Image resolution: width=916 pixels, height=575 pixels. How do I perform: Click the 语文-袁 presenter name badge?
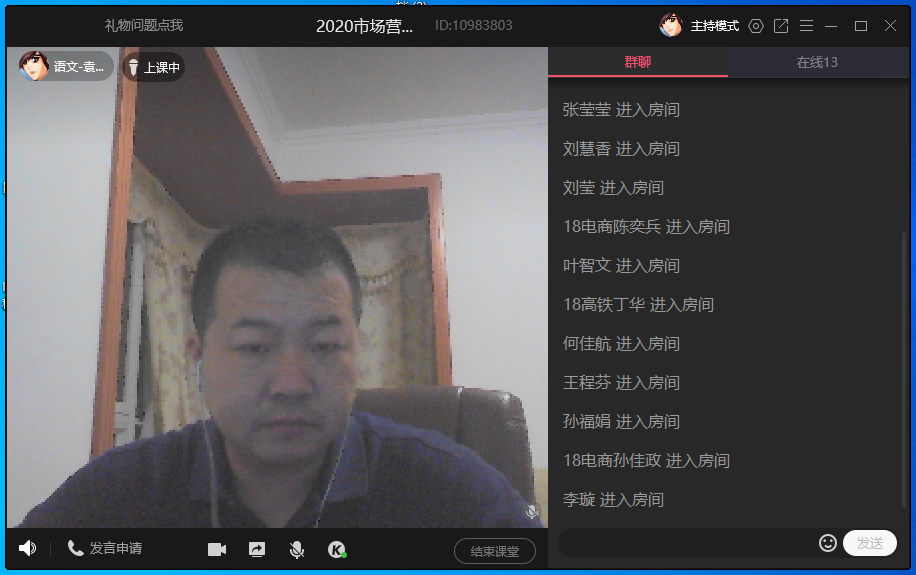coord(66,67)
